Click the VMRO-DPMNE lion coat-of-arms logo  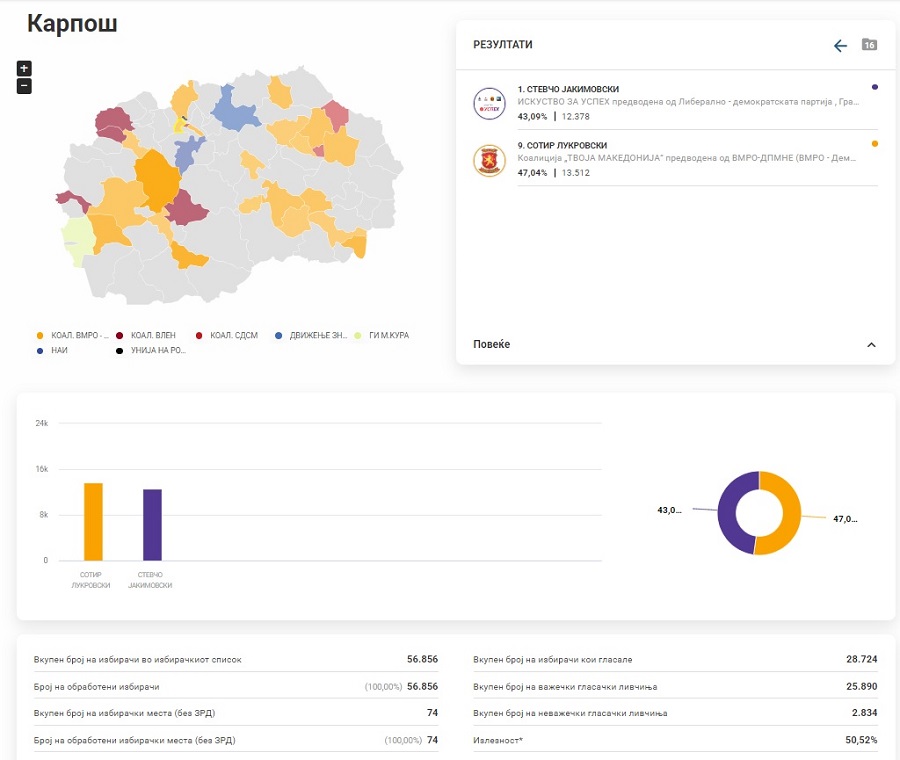489,160
